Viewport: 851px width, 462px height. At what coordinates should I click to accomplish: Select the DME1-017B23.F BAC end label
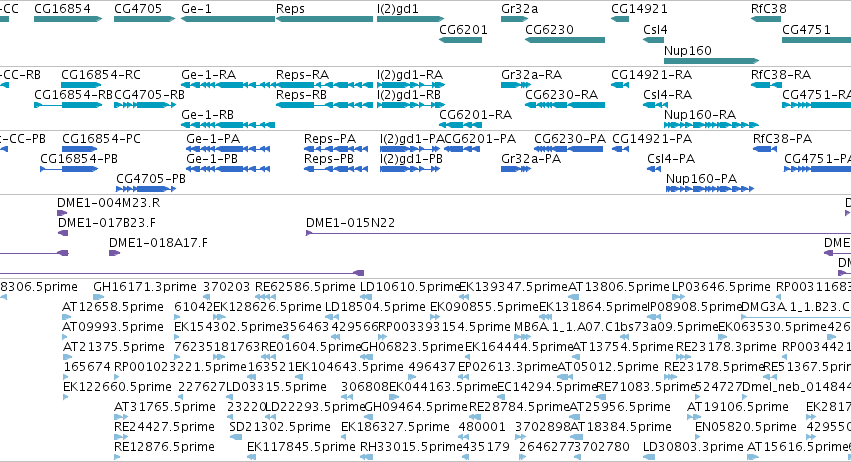coord(107,223)
